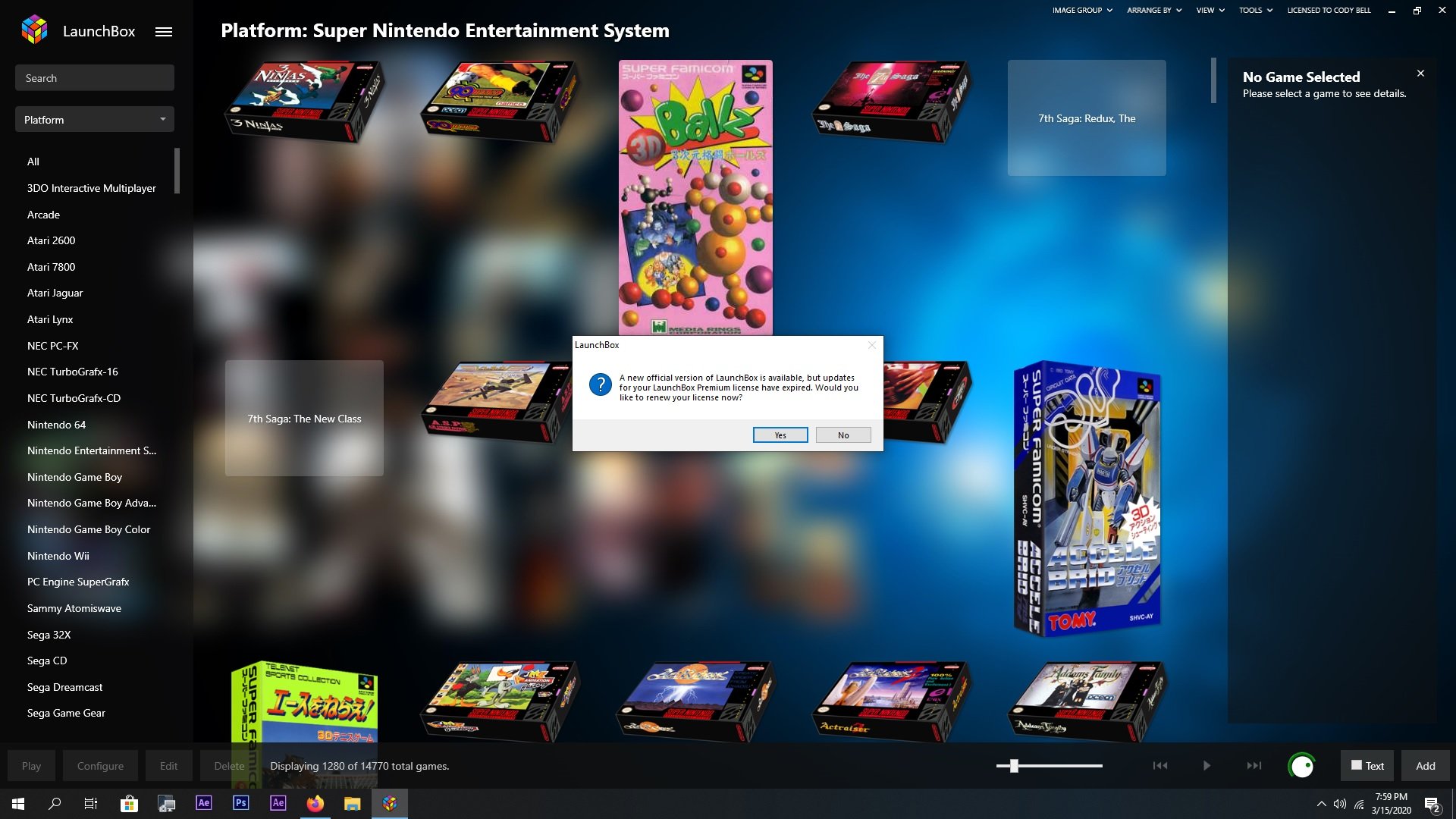The height and width of the screenshot is (819, 1456).
Task: Skip to previous music track
Action: [1160, 766]
